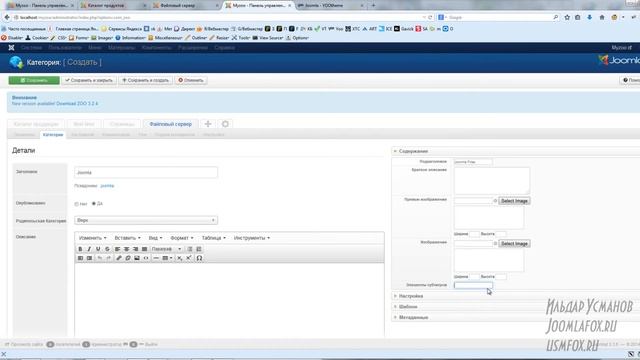Screen dimensions: 640x360
Task: Click the short description textarea
Action: (492, 180)
